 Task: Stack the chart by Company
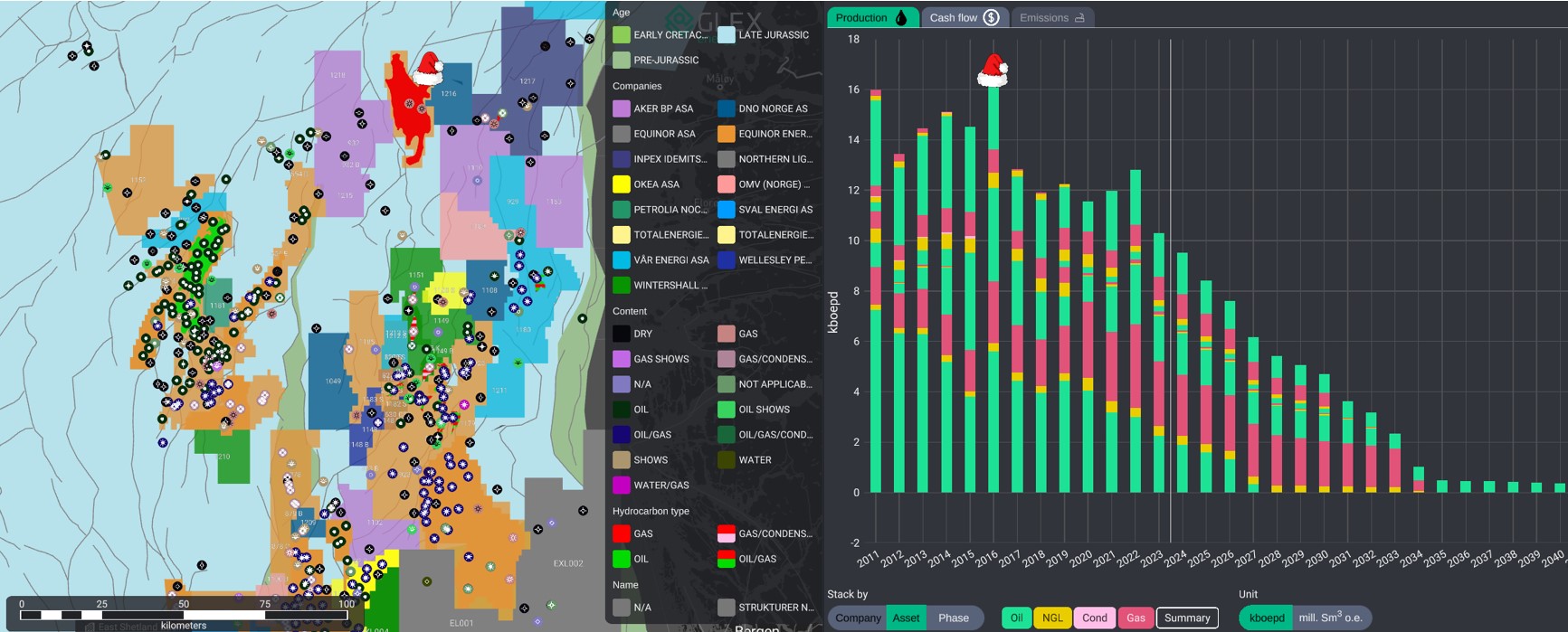coord(857,618)
